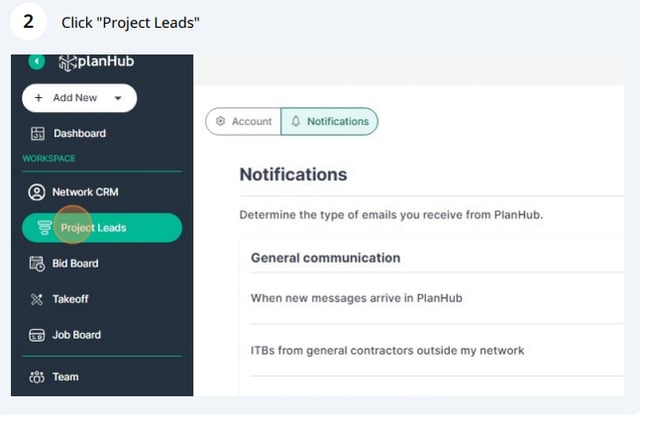This screenshot has width=648, height=426.
Task: Click the PlanHub cube logo icon
Action: pos(68,63)
